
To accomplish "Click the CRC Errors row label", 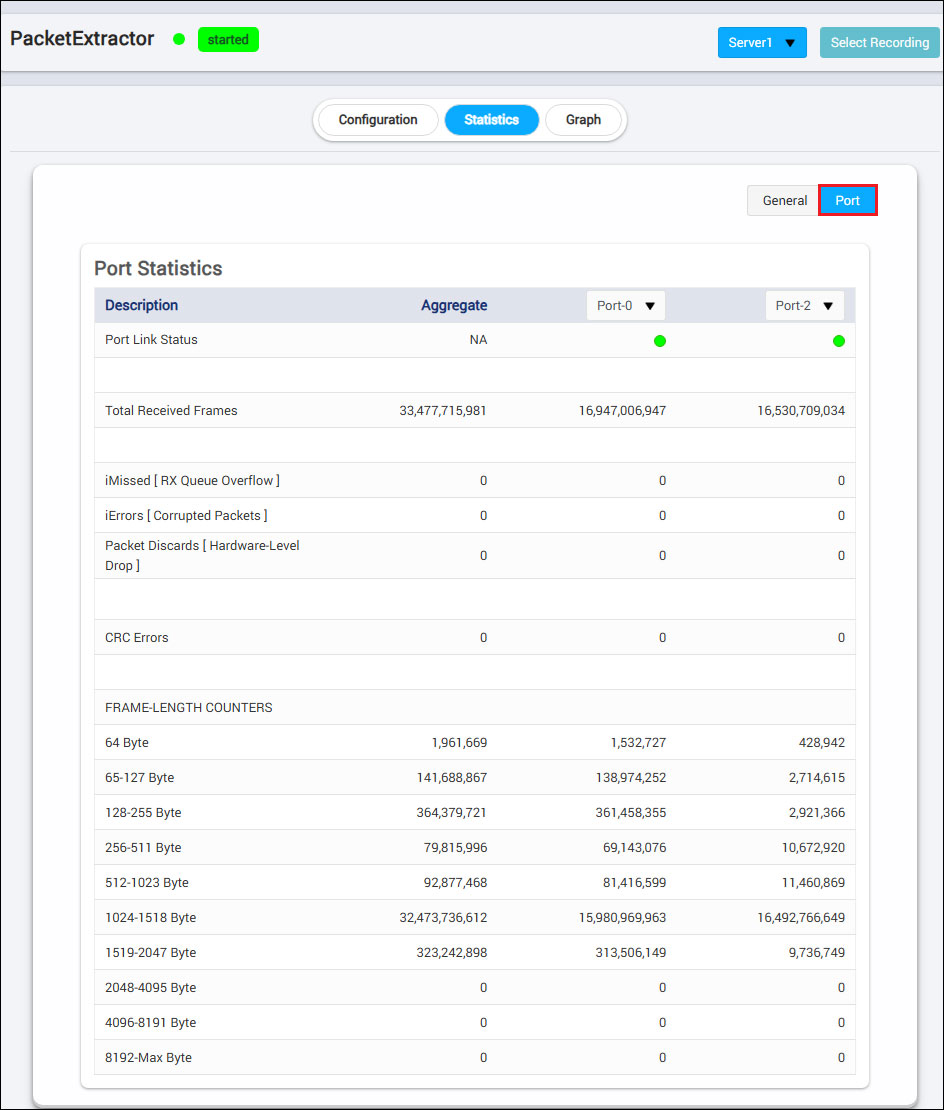I will (x=137, y=638).
